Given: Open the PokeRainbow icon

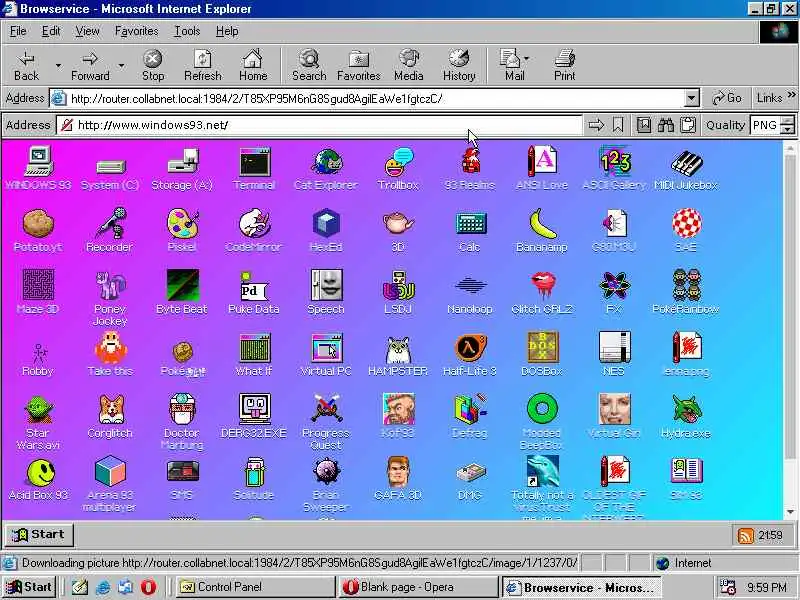Looking at the screenshot, I should pos(686,292).
